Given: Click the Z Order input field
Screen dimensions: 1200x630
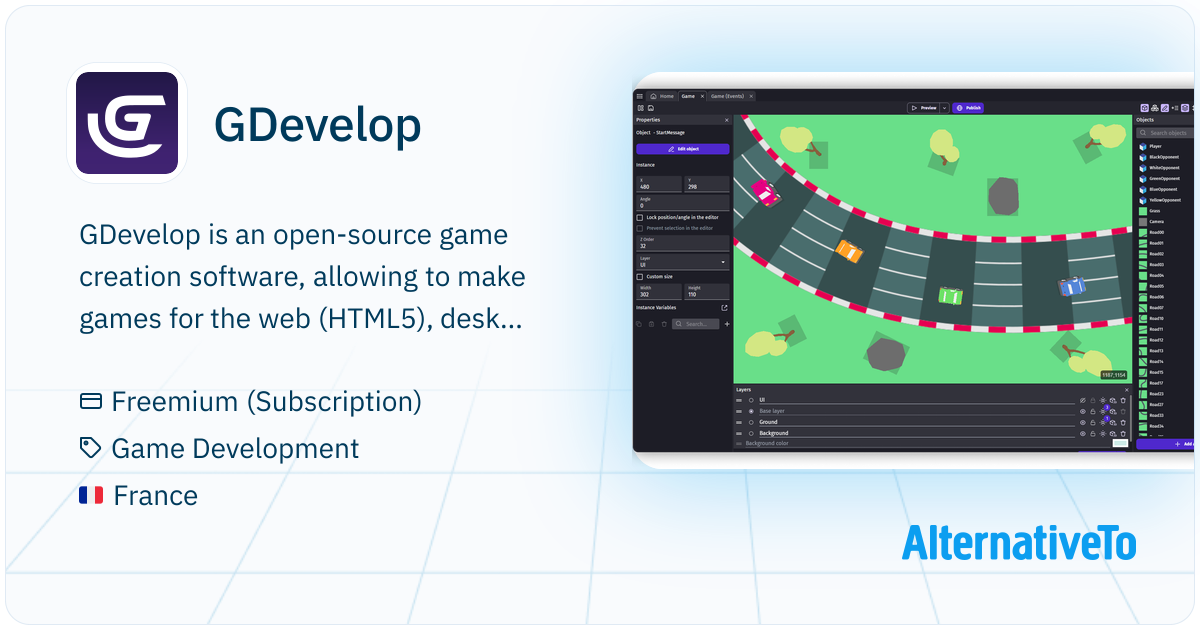Looking at the screenshot, I should (683, 243).
